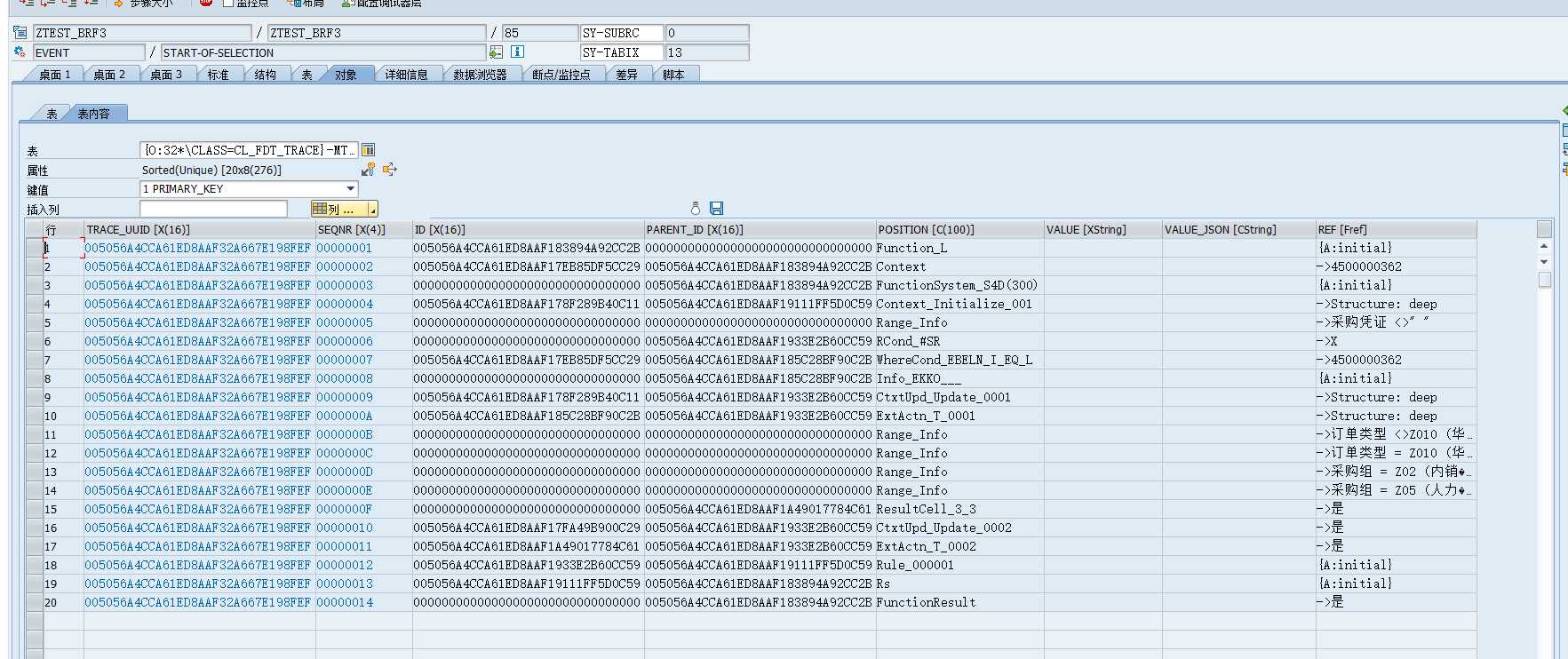Open SEQNR link 00000002
Screen dimensions: 1568x659
[345, 266]
